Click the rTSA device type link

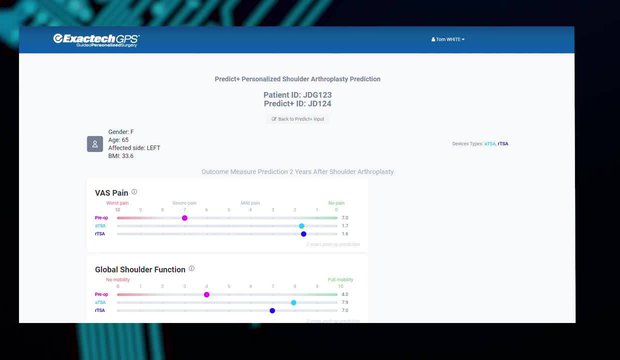click(x=503, y=144)
